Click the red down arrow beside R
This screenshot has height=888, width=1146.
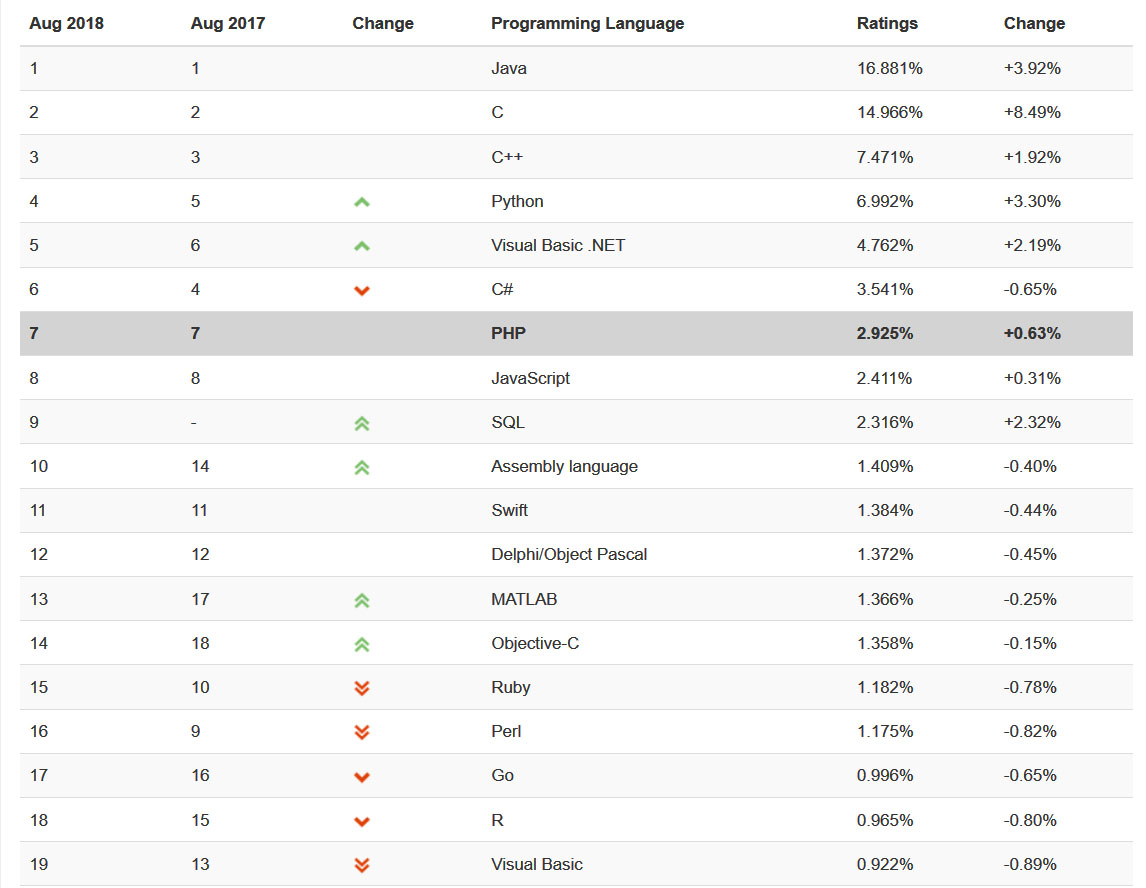coord(362,821)
